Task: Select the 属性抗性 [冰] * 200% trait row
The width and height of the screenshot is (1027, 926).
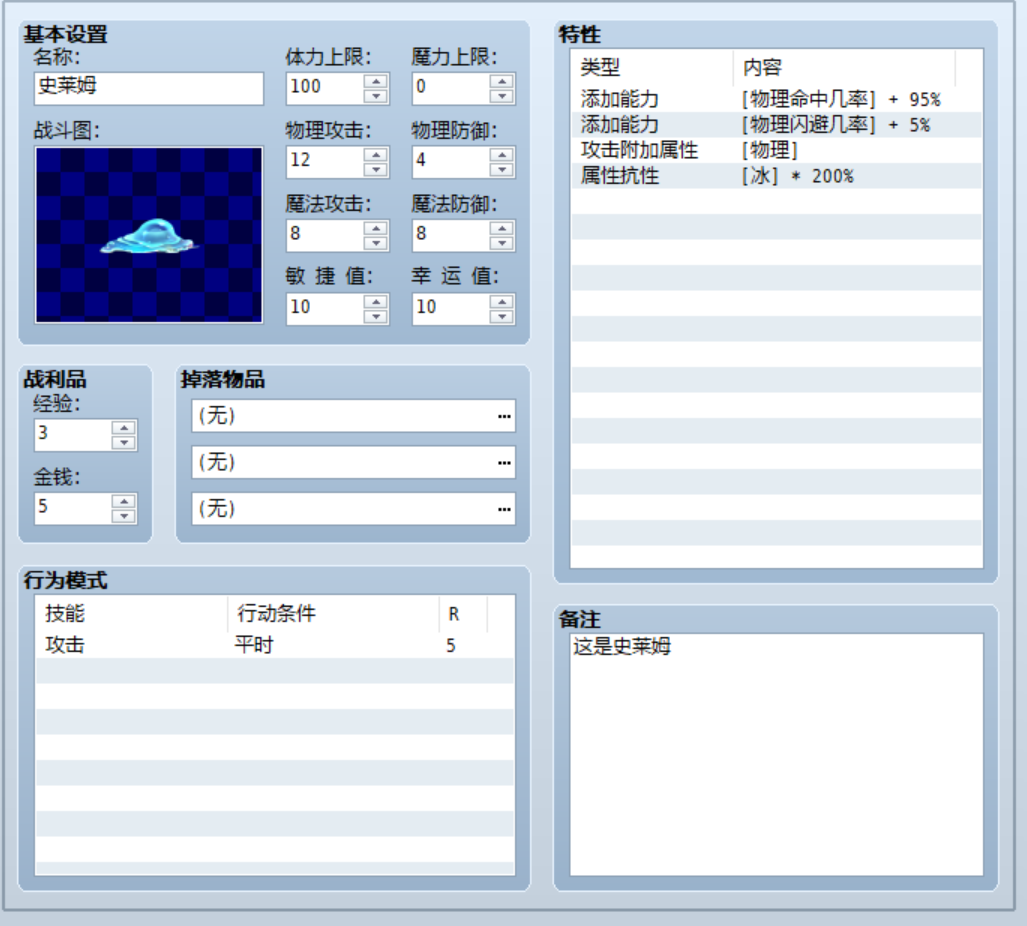Action: click(776, 176)
